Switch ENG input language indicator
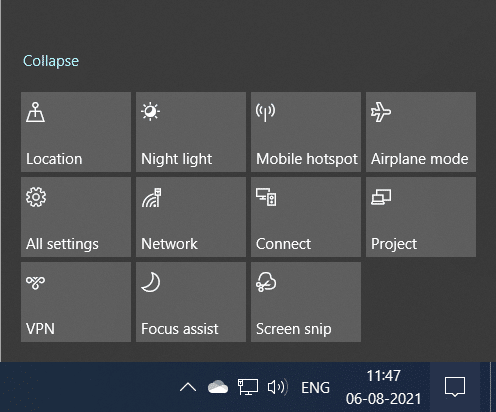This screenshot has width=496, height=412. click(x=315, y=388)
